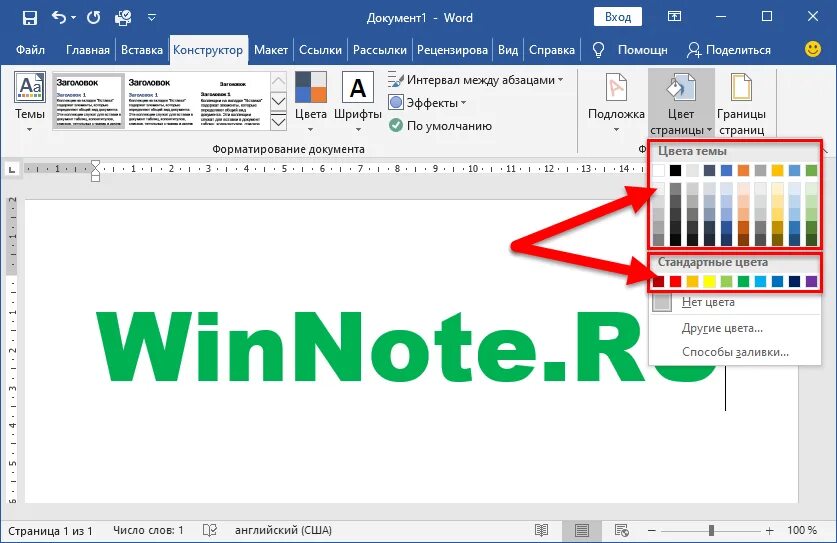Pick the black theme color swatch
The width and height of the screenshot is (837, 543).
676,170
